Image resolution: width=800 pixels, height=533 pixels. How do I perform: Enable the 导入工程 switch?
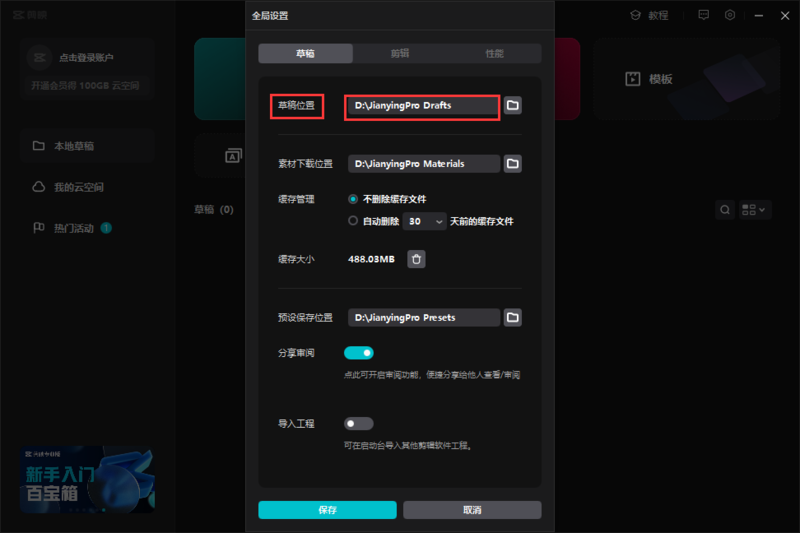(x=358, y=424)
